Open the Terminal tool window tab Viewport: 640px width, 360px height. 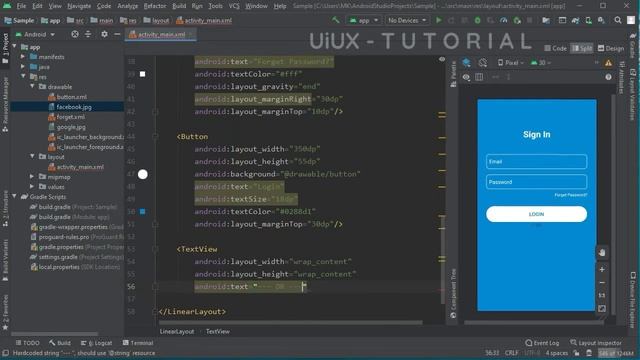[138, 343]
